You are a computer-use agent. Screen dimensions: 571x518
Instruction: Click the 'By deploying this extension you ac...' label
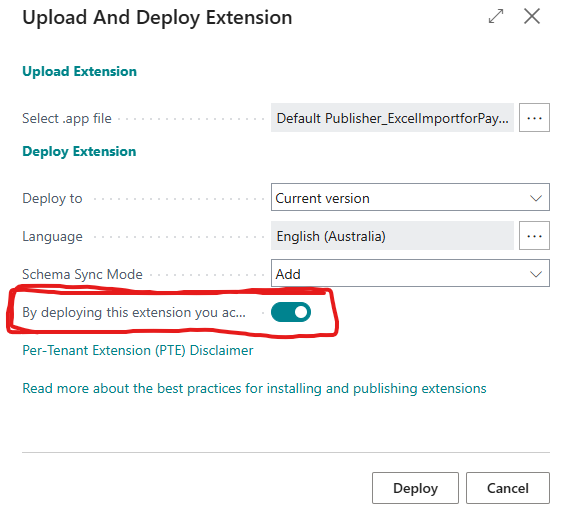(134, 313)
